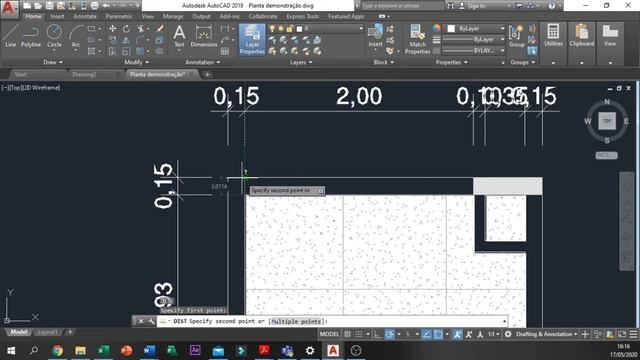Click the Plot printer icon in quick access
Viewport: 640px width, 360px height.
point(94,6)
